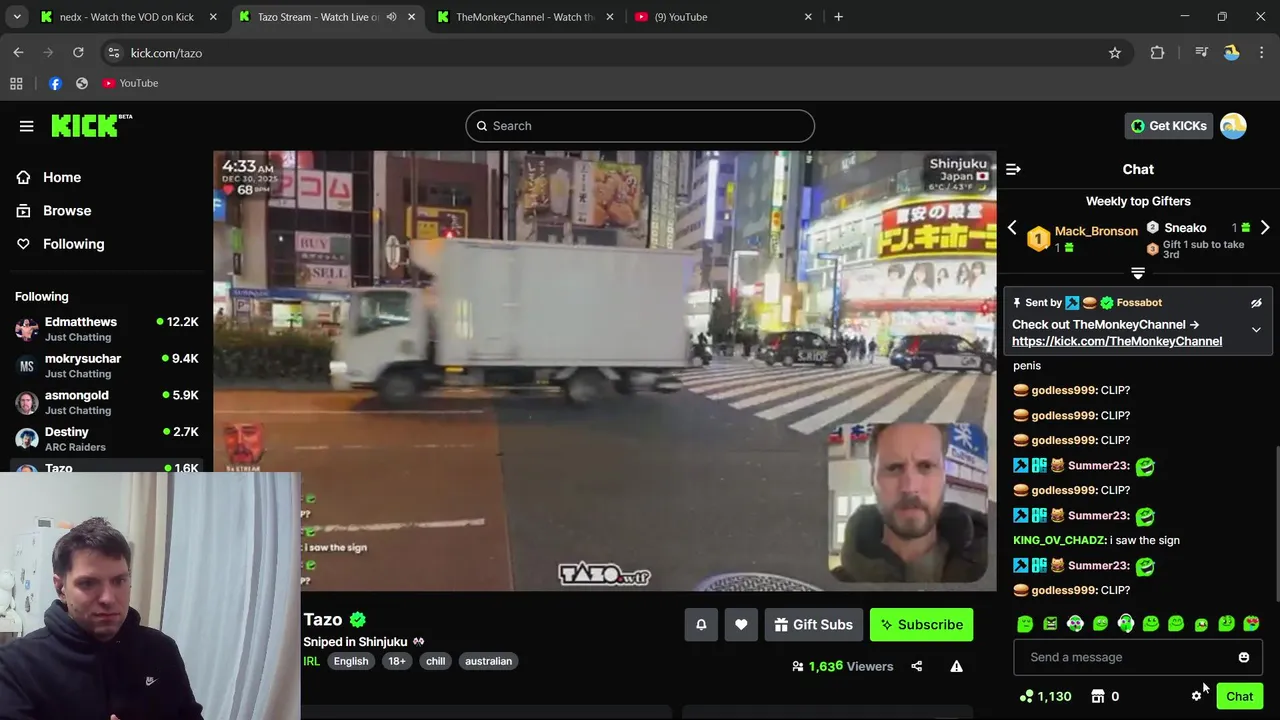The height and width of the screenshot is (720, 1280).
Task: Click the Gift Subs button
Action: (813, 625)
